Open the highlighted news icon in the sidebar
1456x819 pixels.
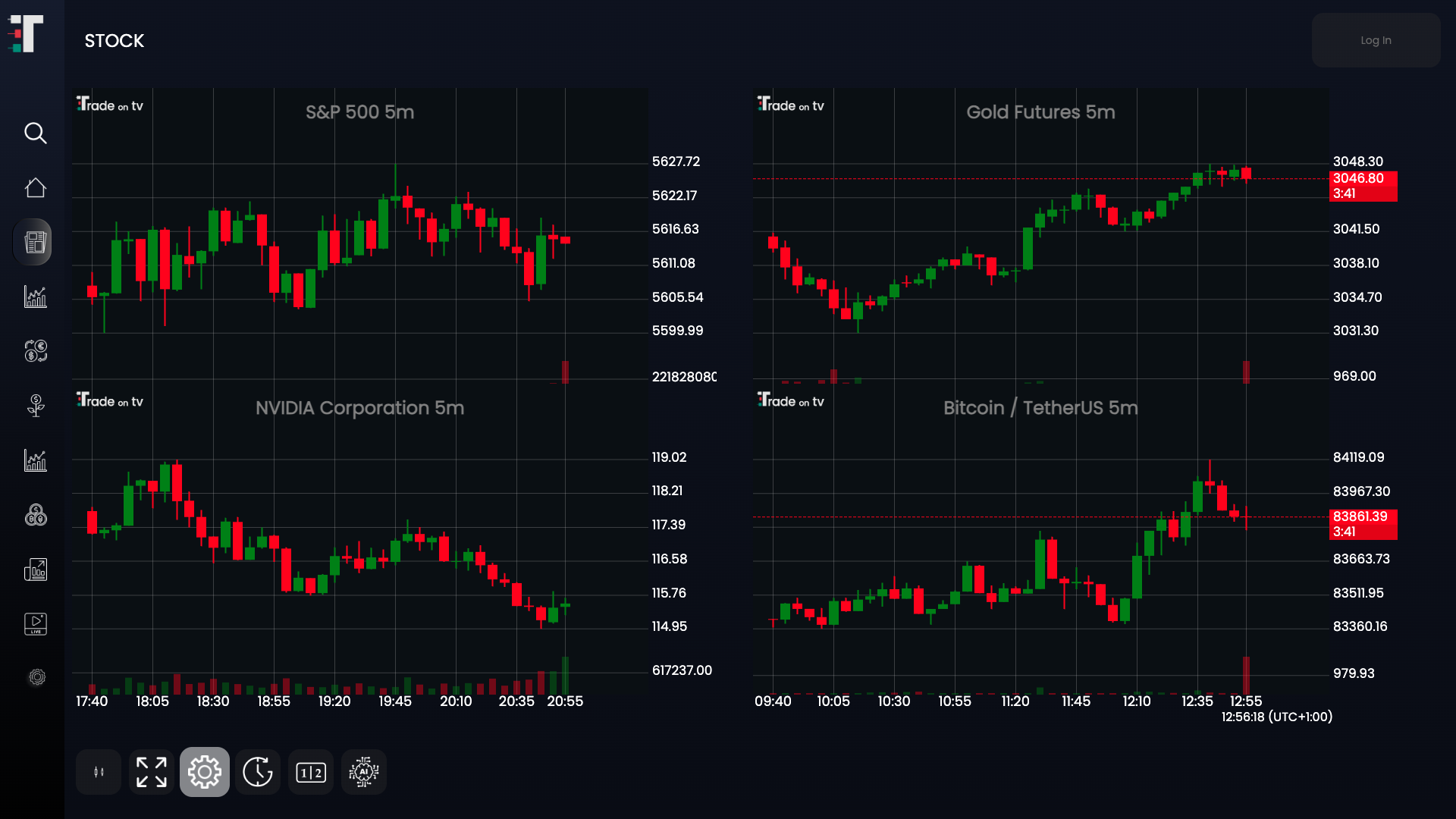(33, 242)
